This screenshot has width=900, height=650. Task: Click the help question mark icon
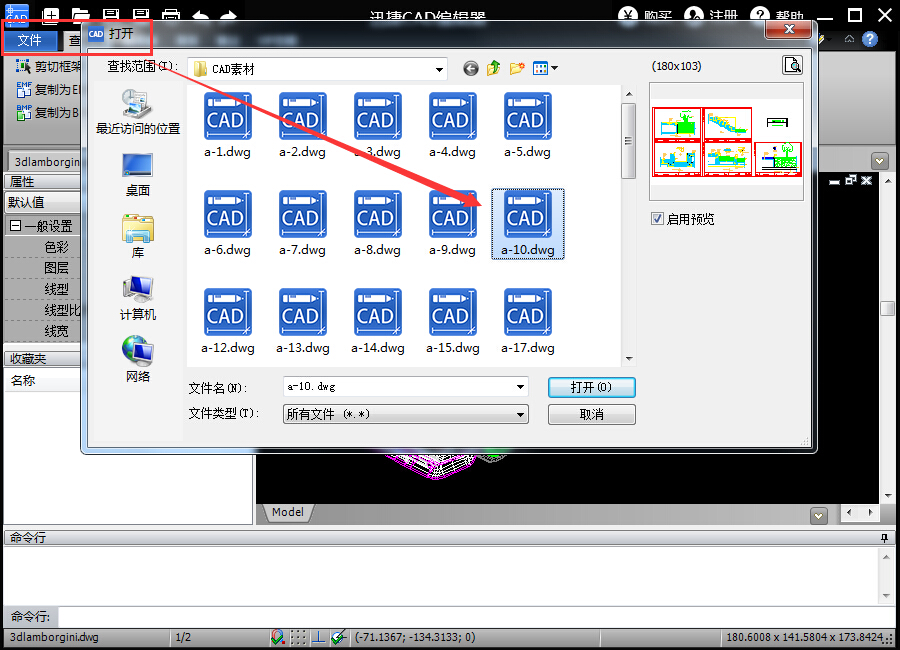[870, 39]
